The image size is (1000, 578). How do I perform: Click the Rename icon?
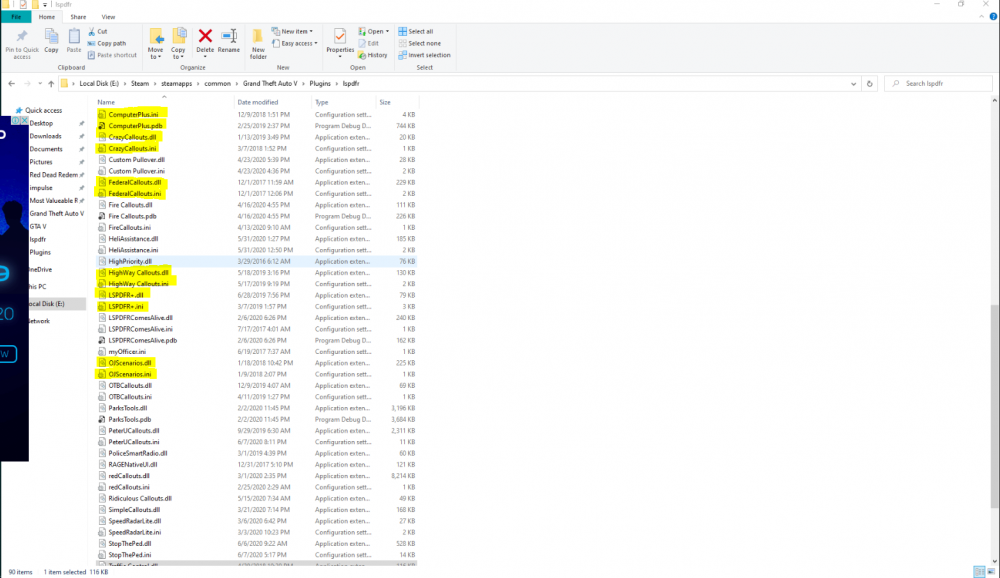click(229, 38)
